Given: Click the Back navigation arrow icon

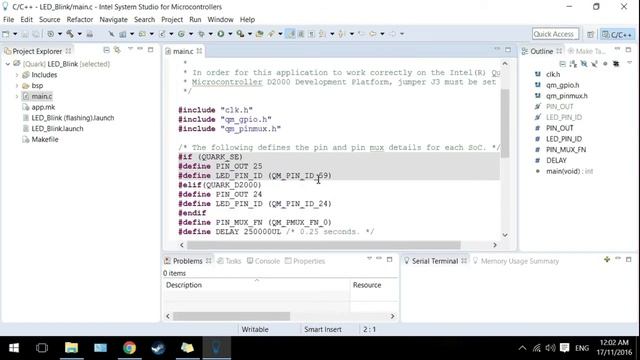Looking at the screenshot, I should click(373, 34).
